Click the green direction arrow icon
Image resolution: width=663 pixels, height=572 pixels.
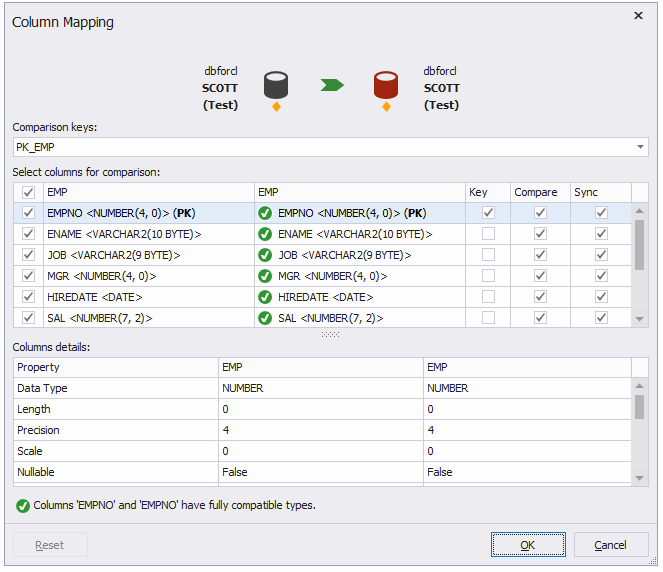(x=332, y=85)
